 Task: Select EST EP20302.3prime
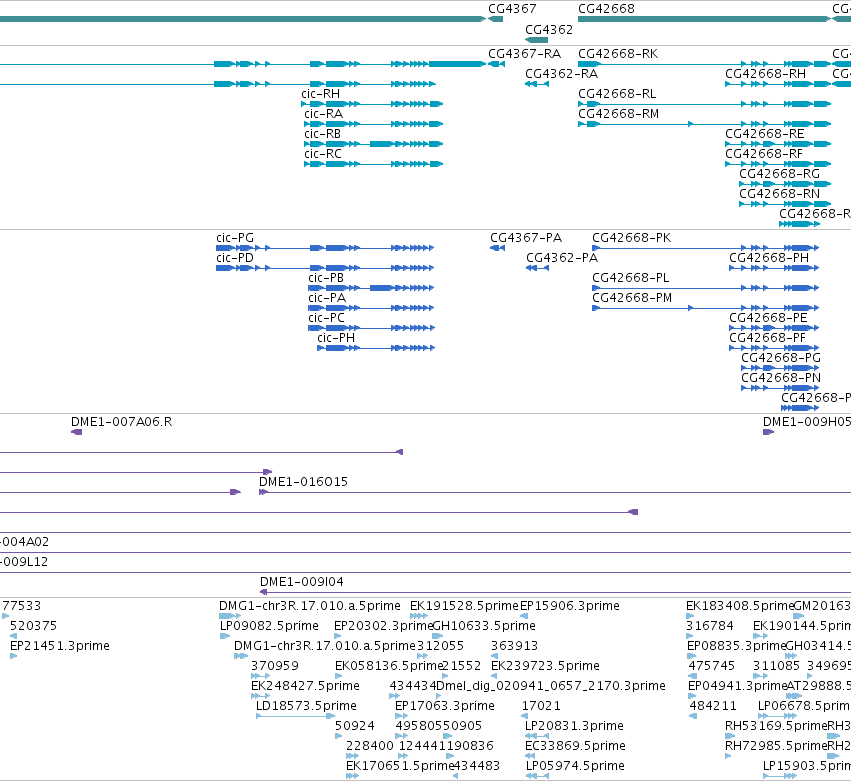coord(383,626)
